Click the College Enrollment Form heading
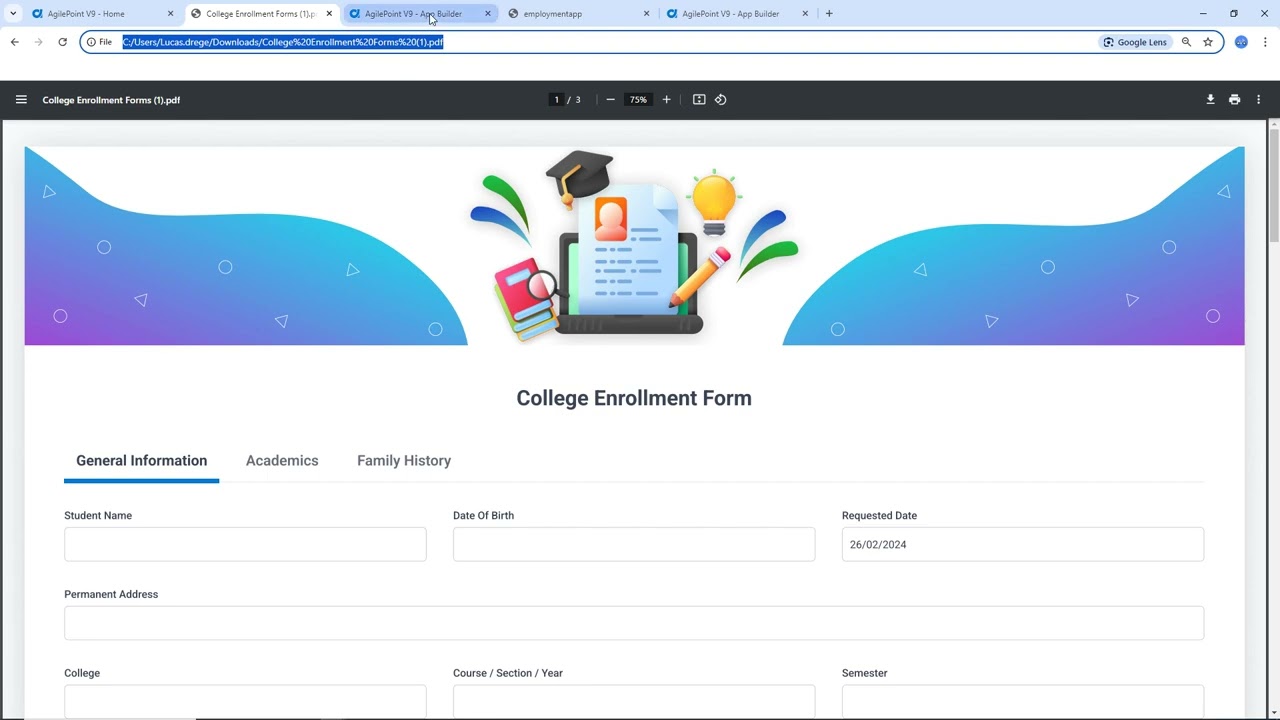The height and width of the screenshot is (720, 1280). click(634, 398)
